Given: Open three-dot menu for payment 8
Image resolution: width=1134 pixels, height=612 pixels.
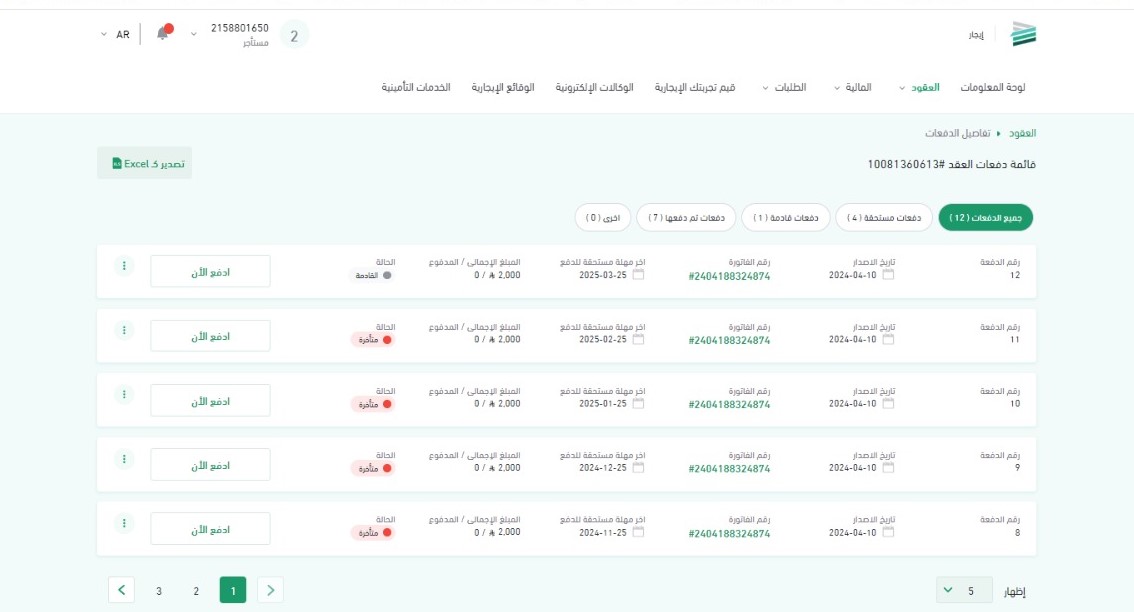Looking at the screenshot, I should point(123,522).
